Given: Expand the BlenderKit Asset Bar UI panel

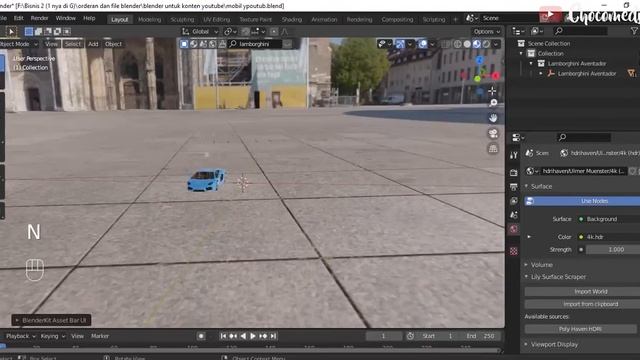Looking at the screenshot, I should tap(51, 320).
